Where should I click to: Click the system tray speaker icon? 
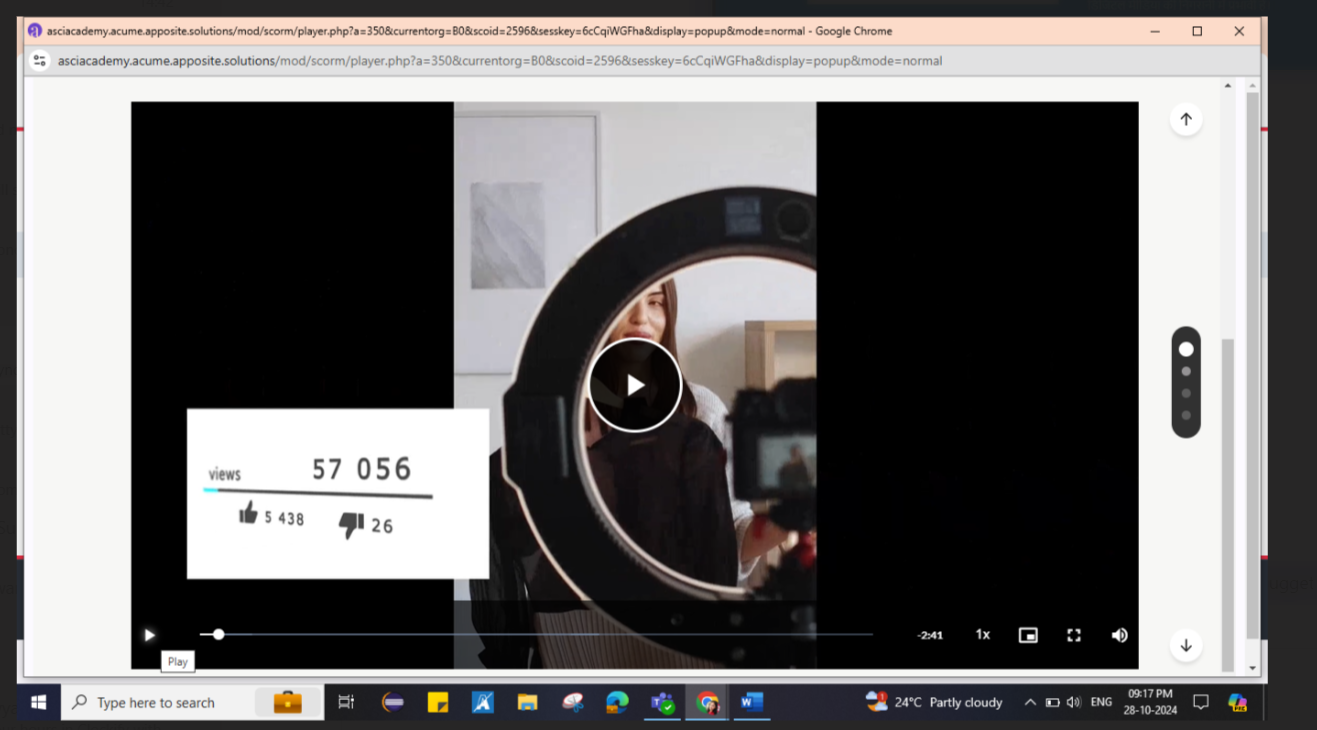pyautogui.click(x=1074, y=702)
